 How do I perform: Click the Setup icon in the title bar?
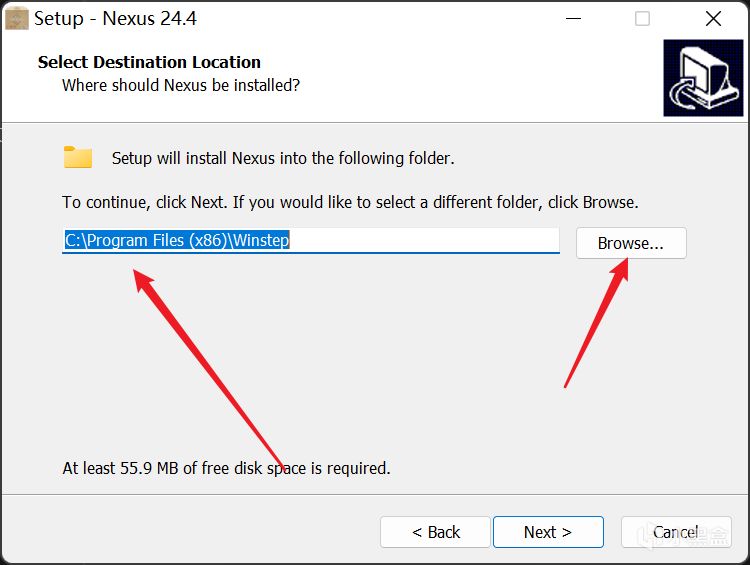click(17, 18)
